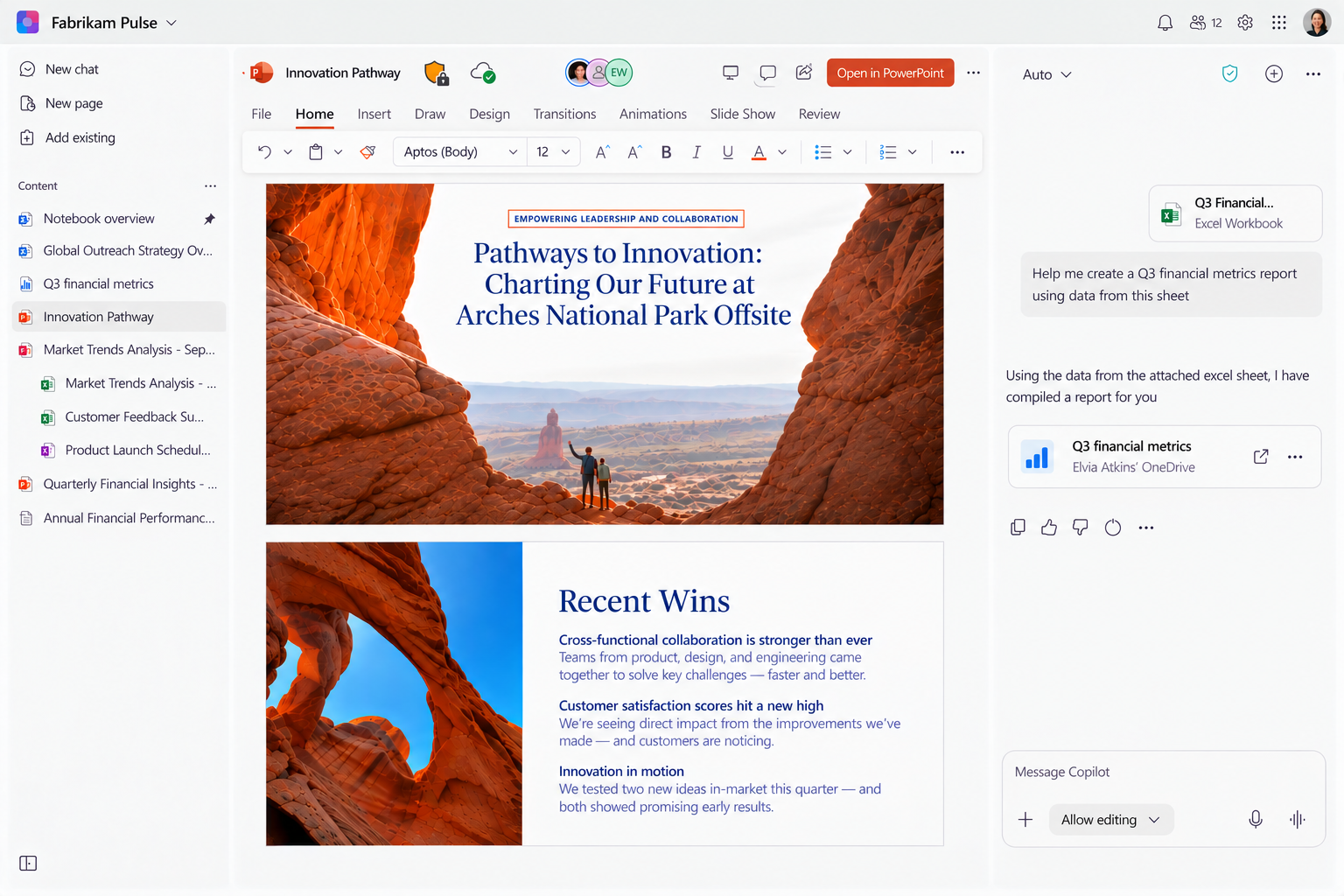Click the paste clipboard icon

click(316, 152)
